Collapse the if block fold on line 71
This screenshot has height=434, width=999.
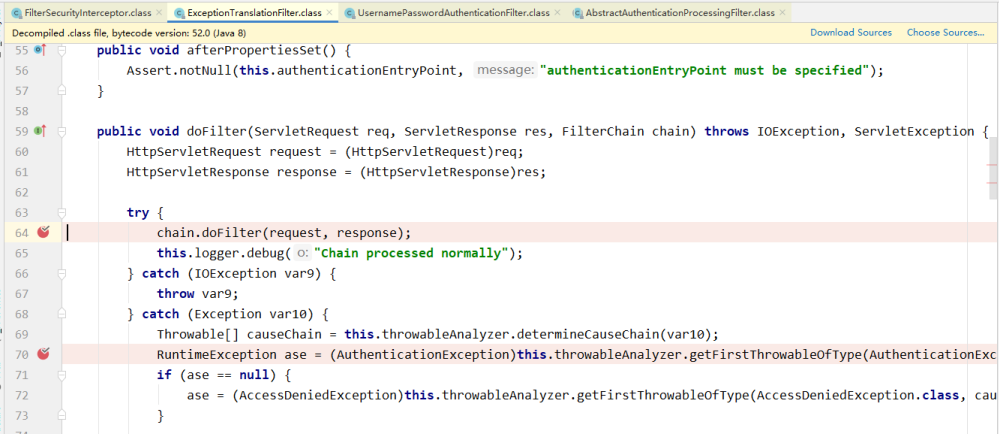[62, 375]
